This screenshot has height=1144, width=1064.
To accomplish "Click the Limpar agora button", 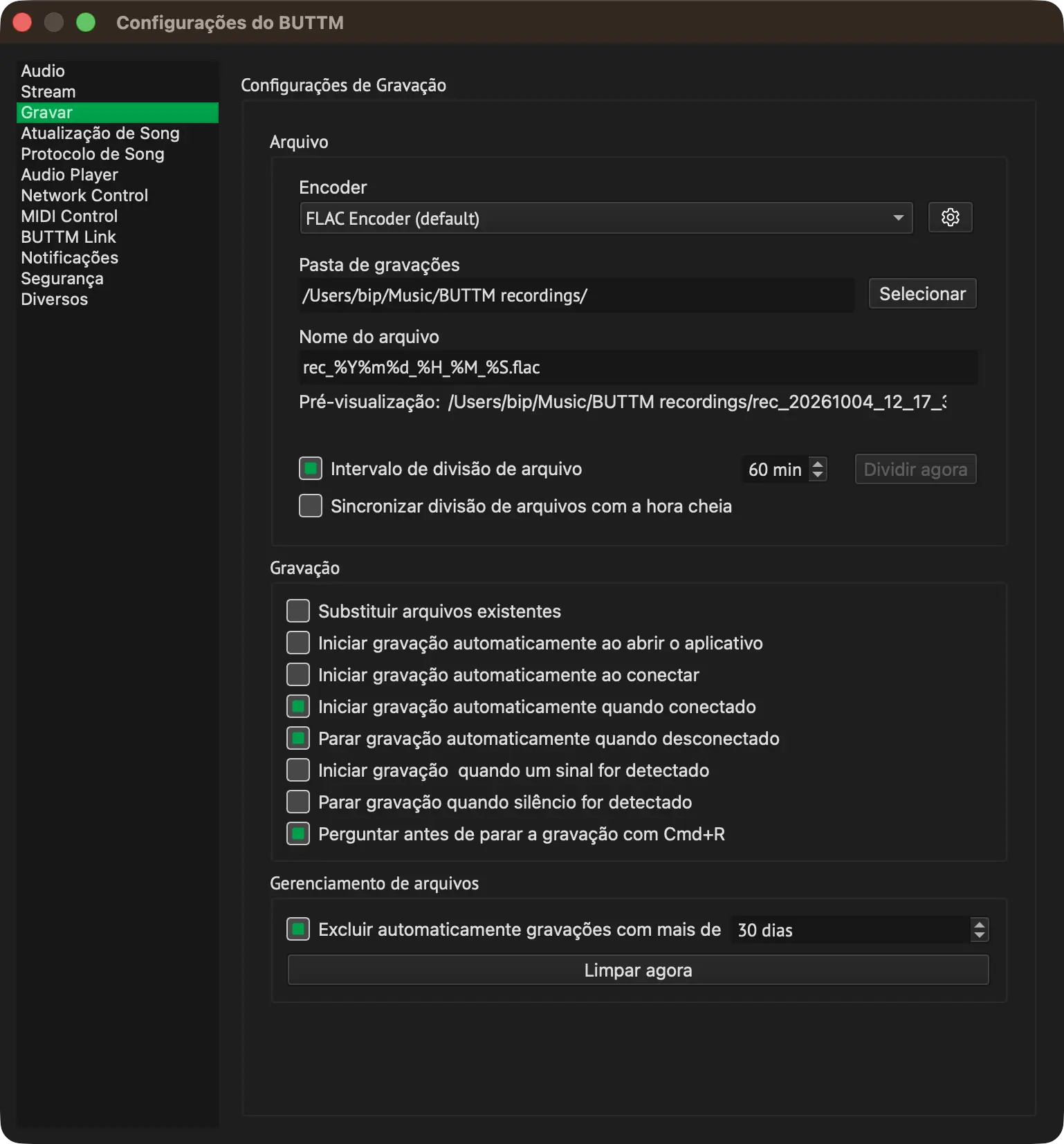I will pyautogui.click(x=638, y=970).
